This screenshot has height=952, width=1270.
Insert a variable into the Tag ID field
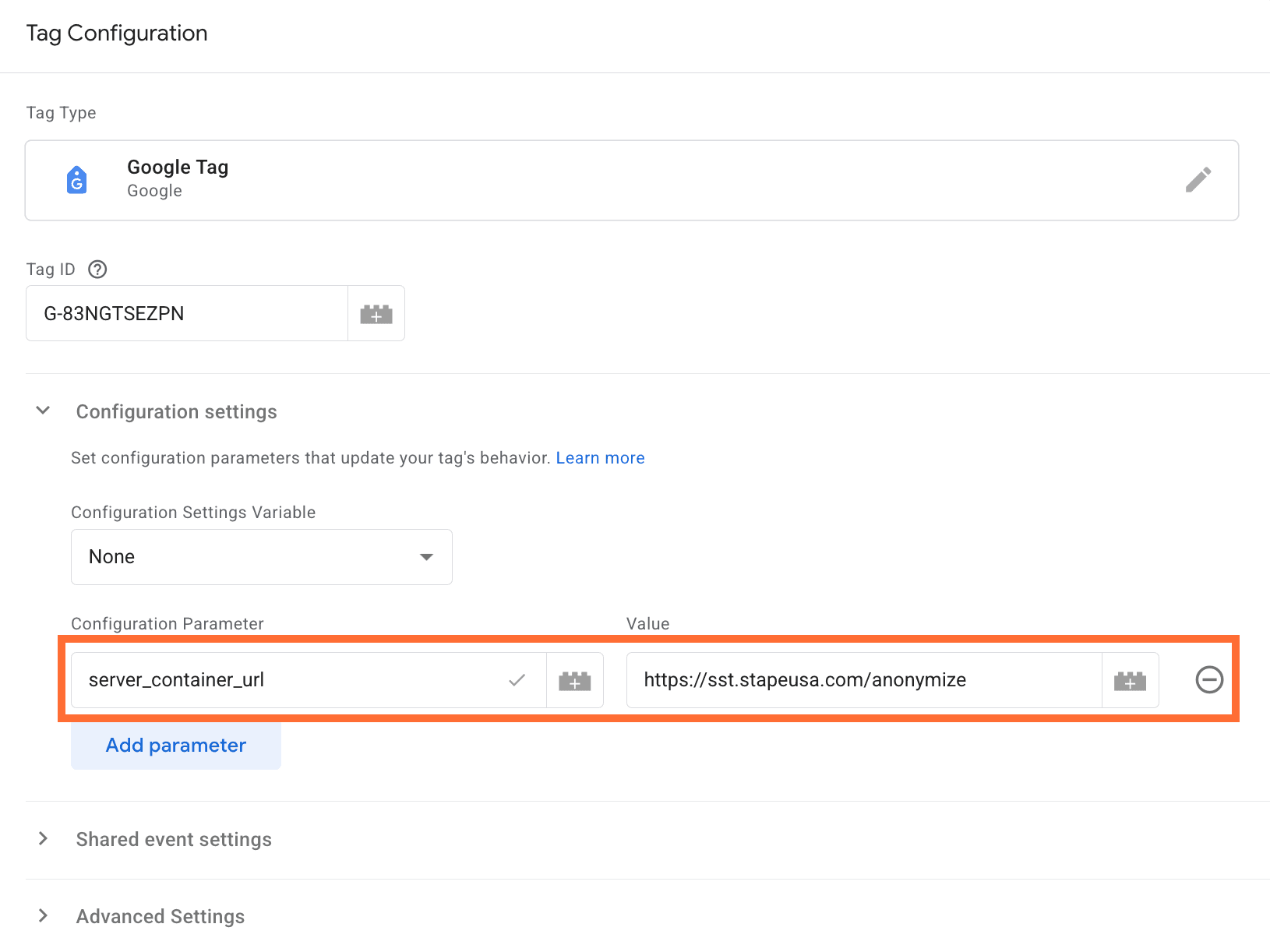(x=376, y=313)
